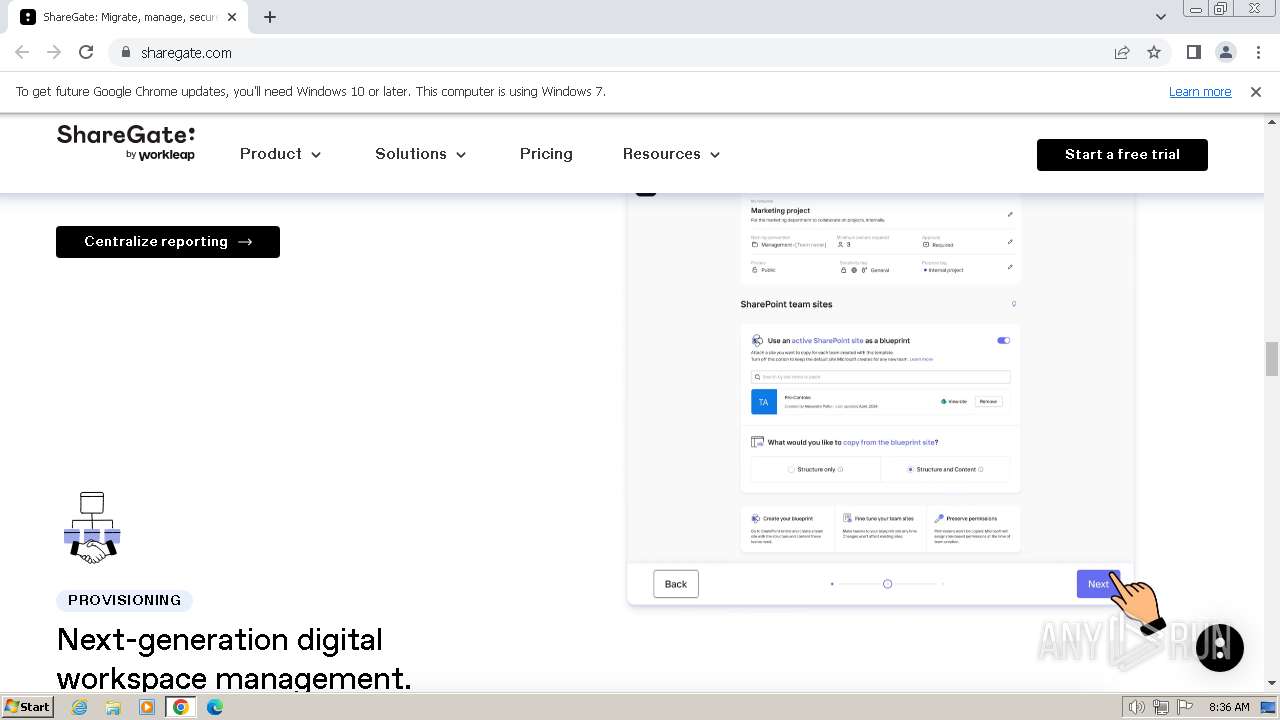Open the Chrome profile avatar menu

pyautogui.click(x=1225, y=52)
